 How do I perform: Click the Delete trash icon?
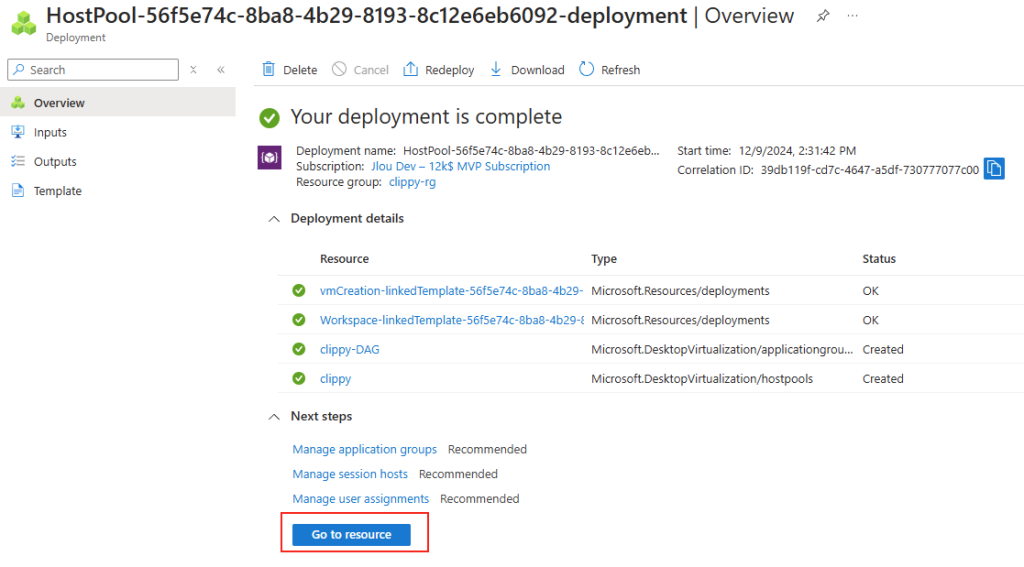(268, 69)
